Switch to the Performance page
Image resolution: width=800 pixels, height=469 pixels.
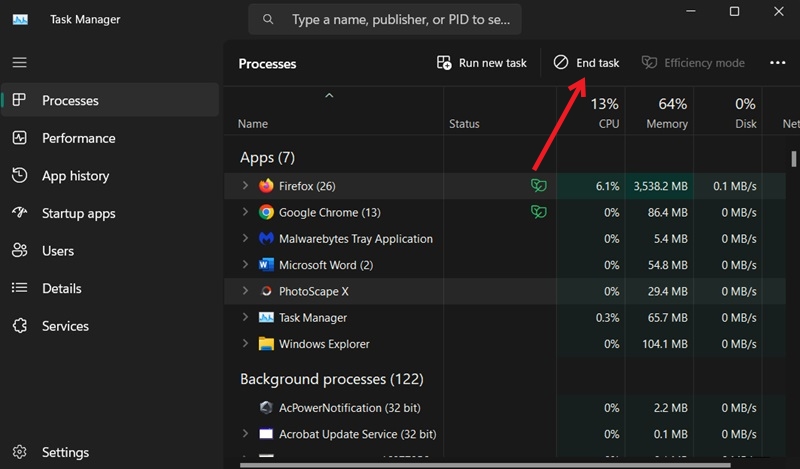click(x=110, y=138)
